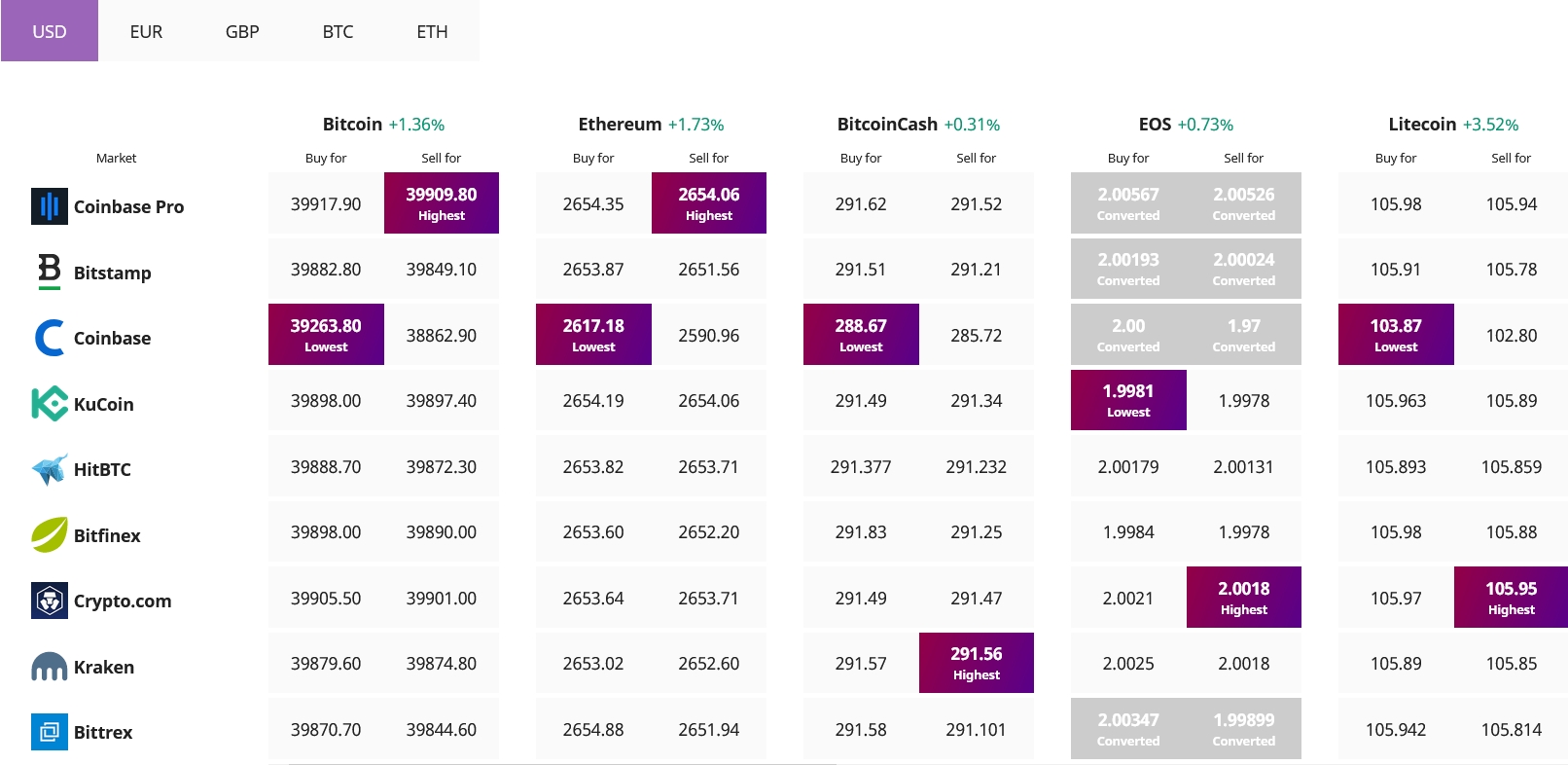Click KuCoin Litecoin buy price 105.963

pyautogui.click(x=1396, y=401)
